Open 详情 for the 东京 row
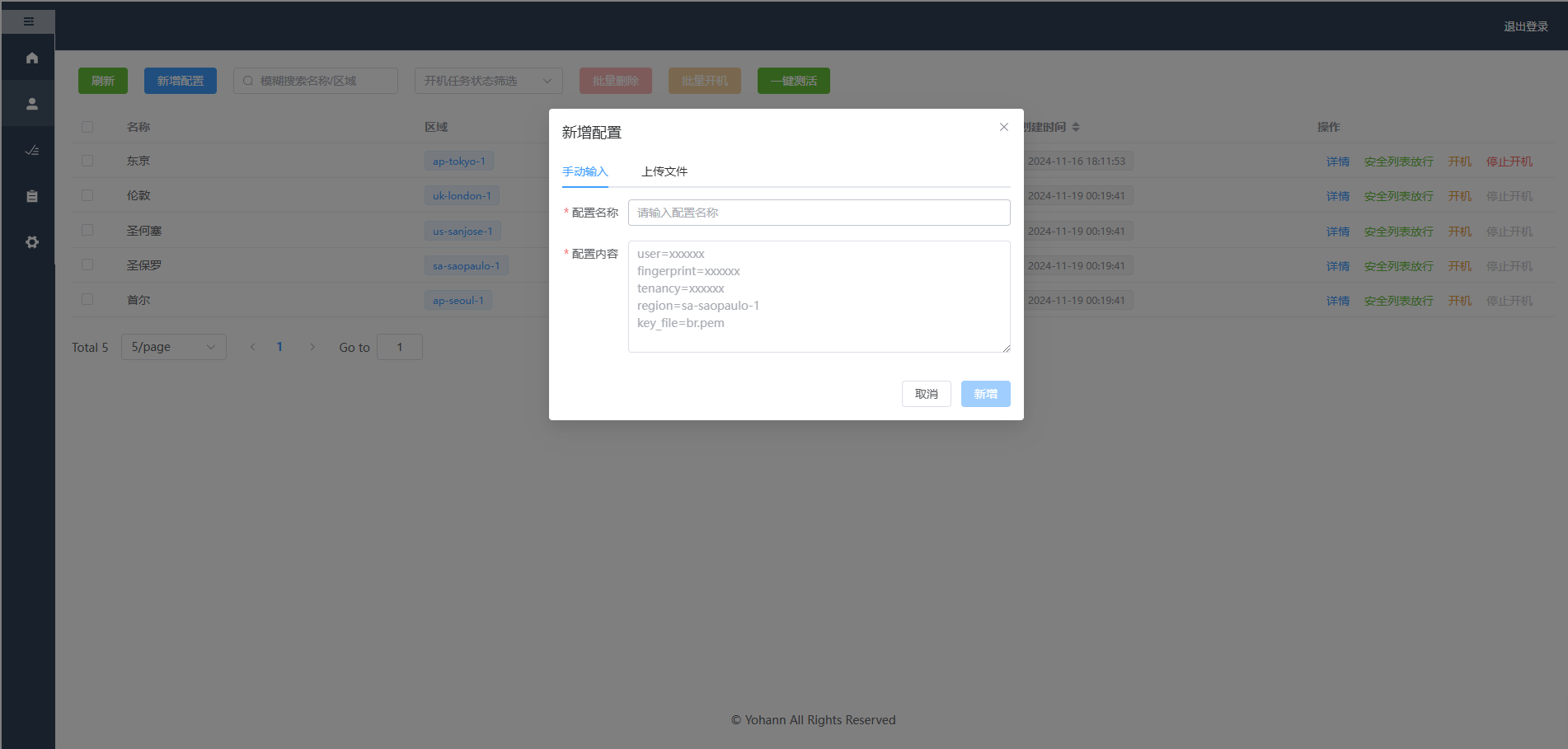This screenshot has height=749, width=1568. [x=1338, y=162]
